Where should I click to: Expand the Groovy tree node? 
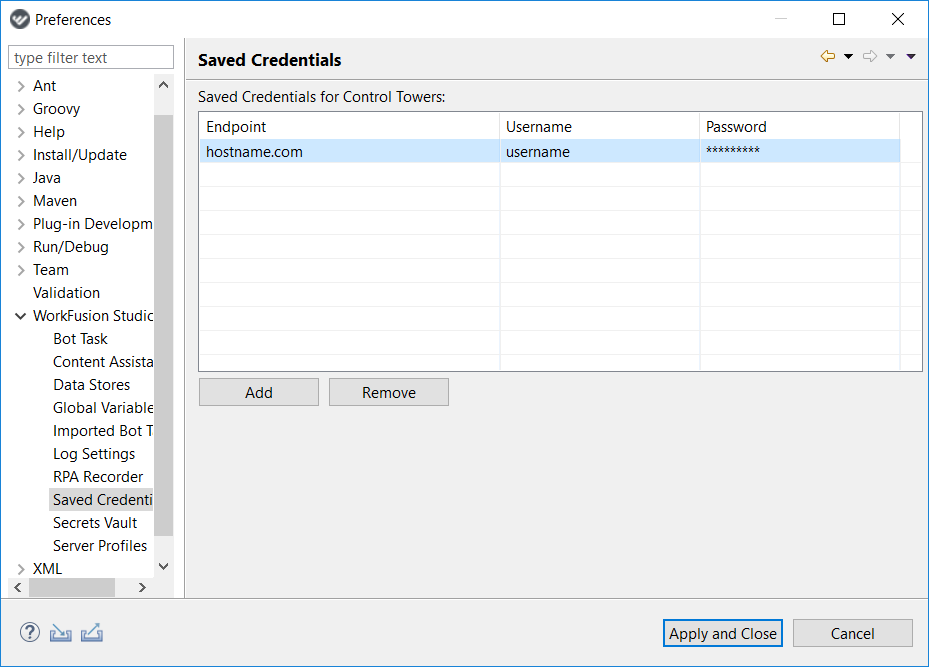coord(21,110)
